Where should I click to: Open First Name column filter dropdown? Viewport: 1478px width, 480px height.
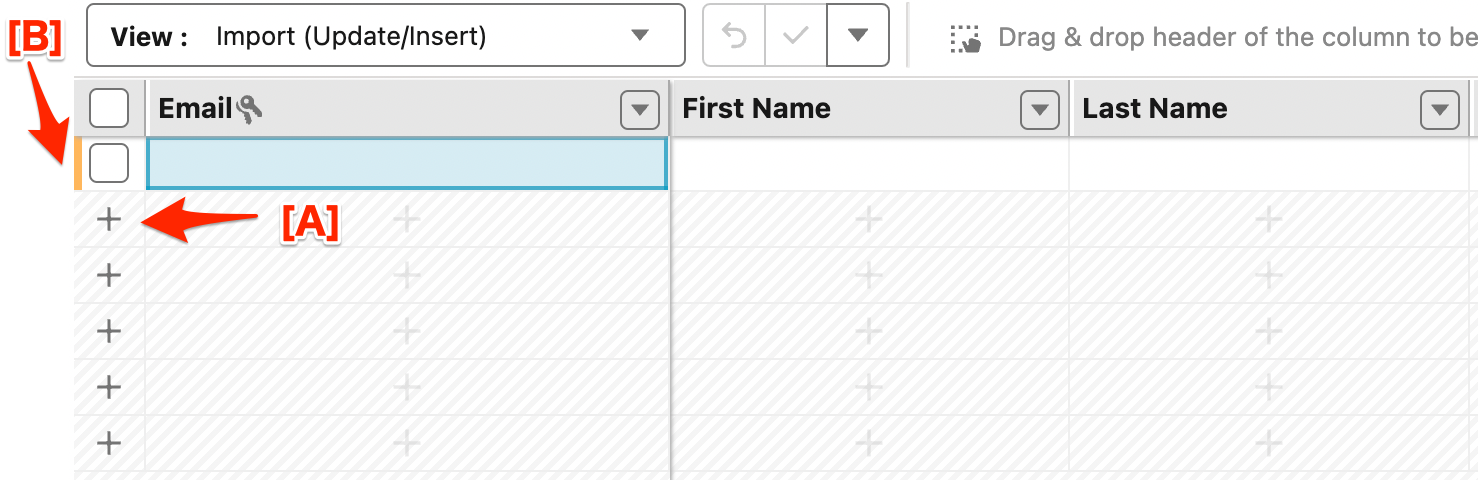(1040, 109)
